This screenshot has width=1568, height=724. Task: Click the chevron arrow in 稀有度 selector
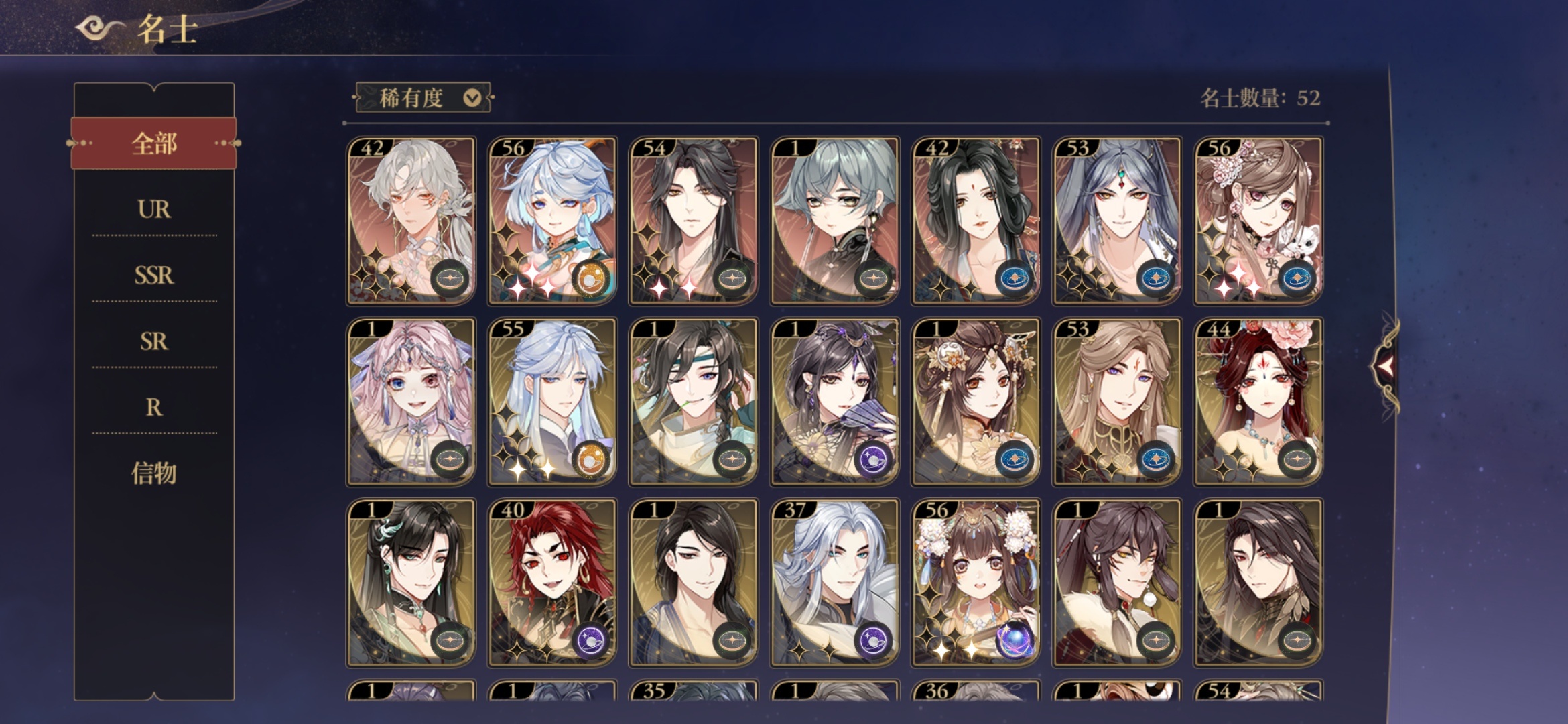[472, 98]
